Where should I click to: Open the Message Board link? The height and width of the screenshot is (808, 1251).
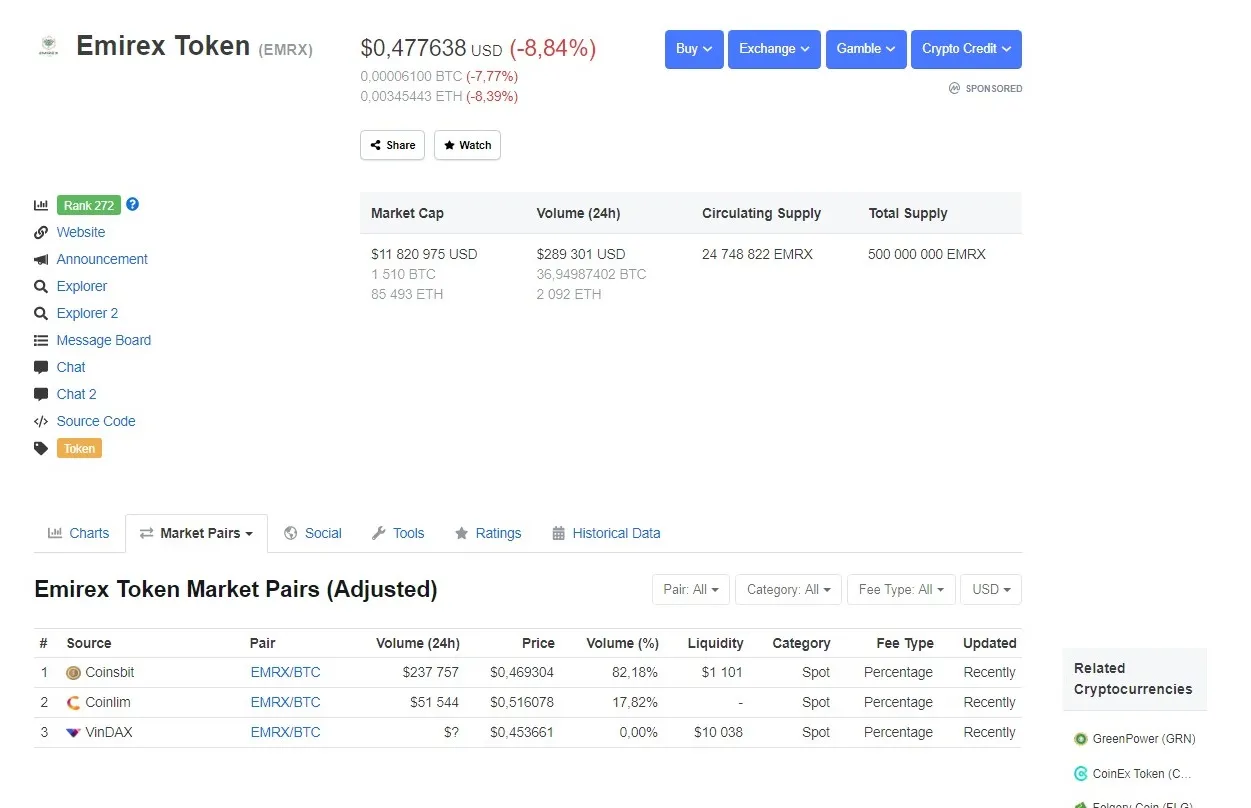[104, 340]
